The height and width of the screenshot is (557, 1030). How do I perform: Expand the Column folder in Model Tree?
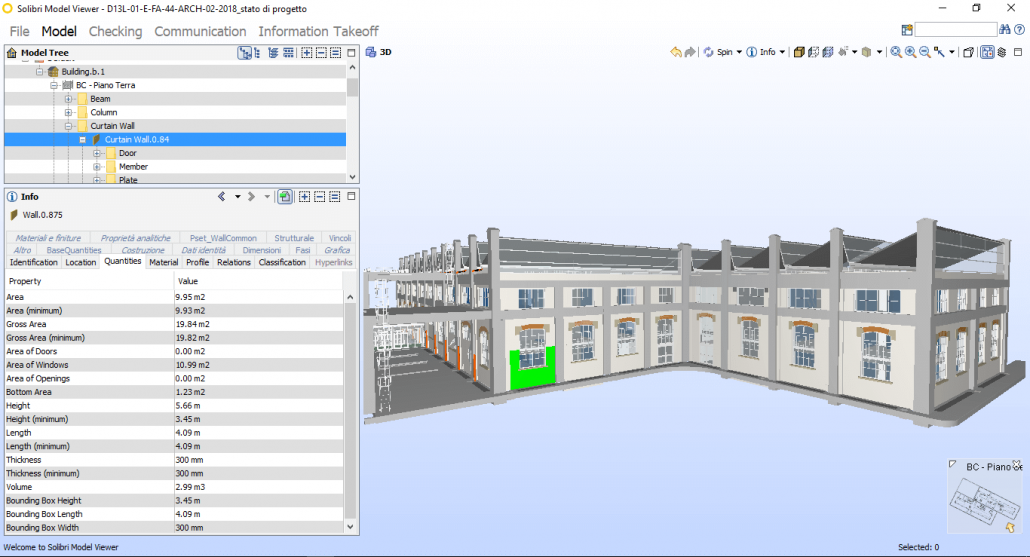68,112
